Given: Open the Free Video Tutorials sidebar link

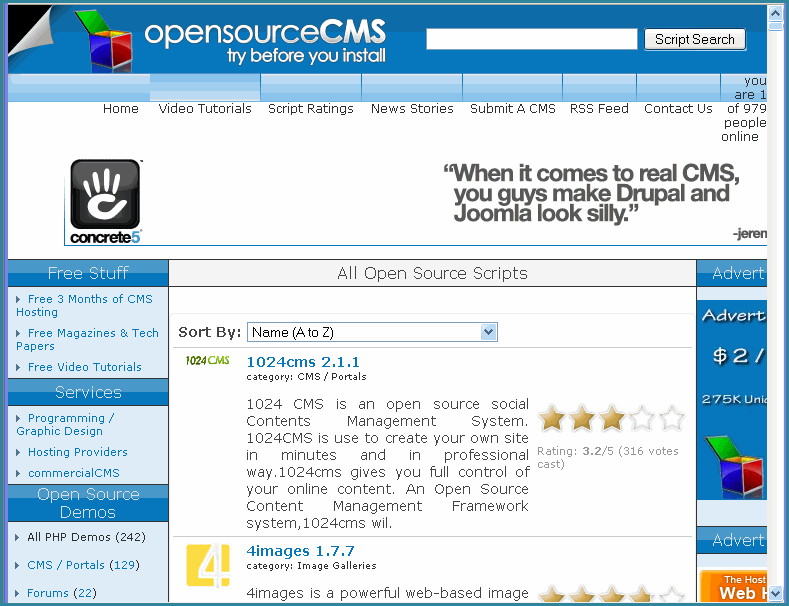Looking at the screenshot, I should pyautogui.click(x=85, y=367).
